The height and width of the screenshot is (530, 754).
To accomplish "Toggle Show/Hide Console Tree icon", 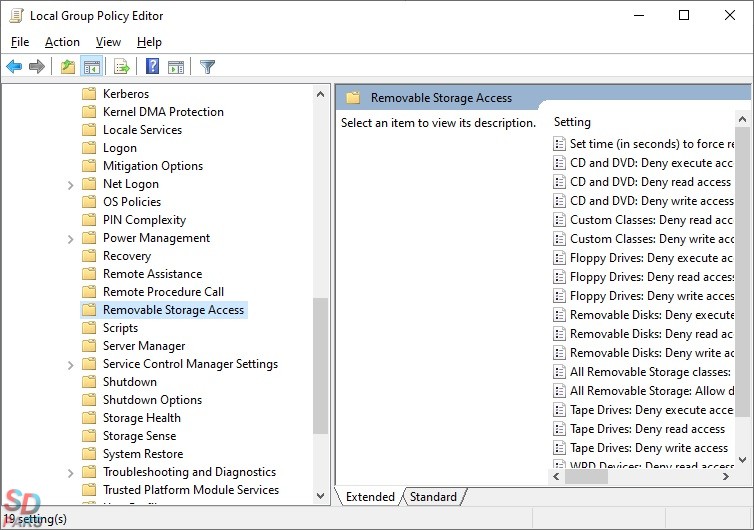I will point(91,67).
